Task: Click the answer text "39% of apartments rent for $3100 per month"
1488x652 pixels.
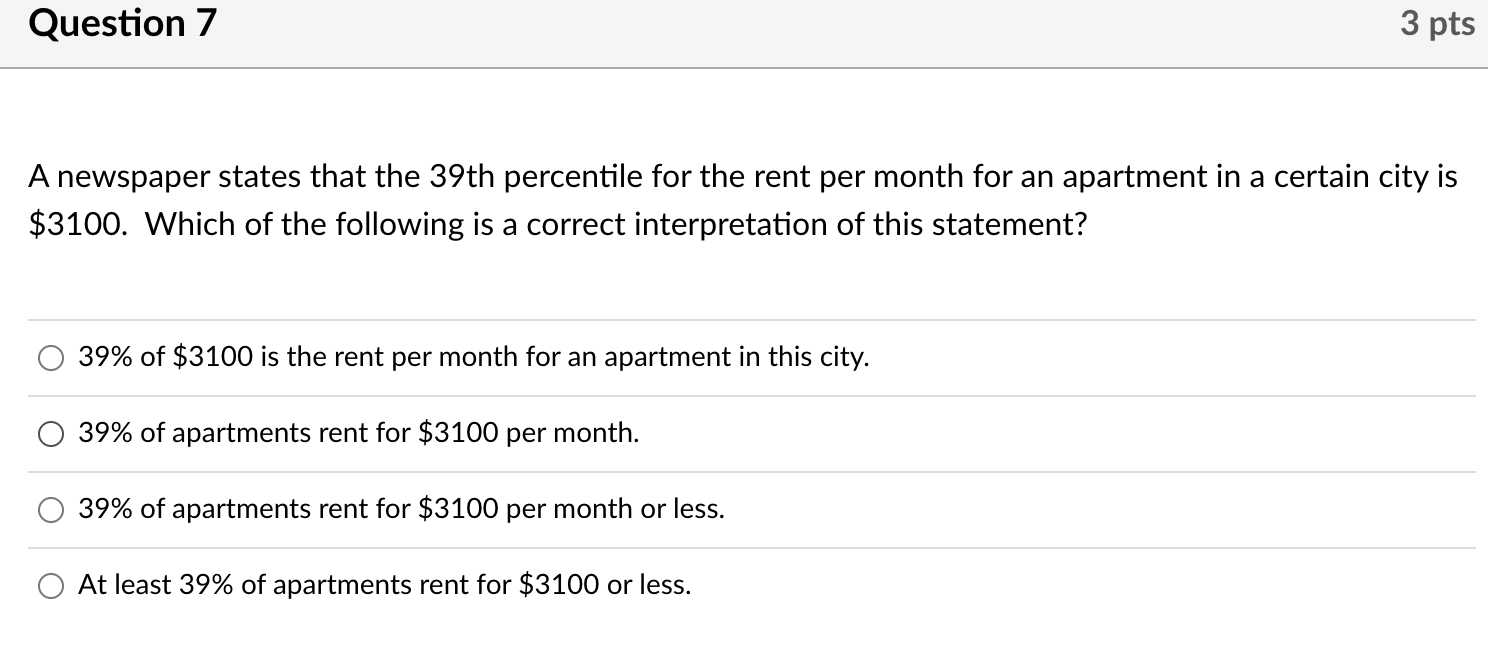Action: [x=358, y=433]
